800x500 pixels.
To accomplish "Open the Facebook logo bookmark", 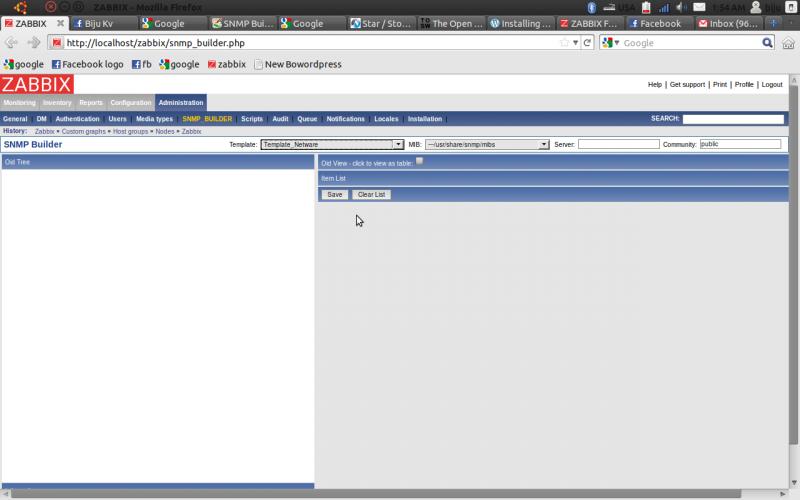I will (88, 64).
